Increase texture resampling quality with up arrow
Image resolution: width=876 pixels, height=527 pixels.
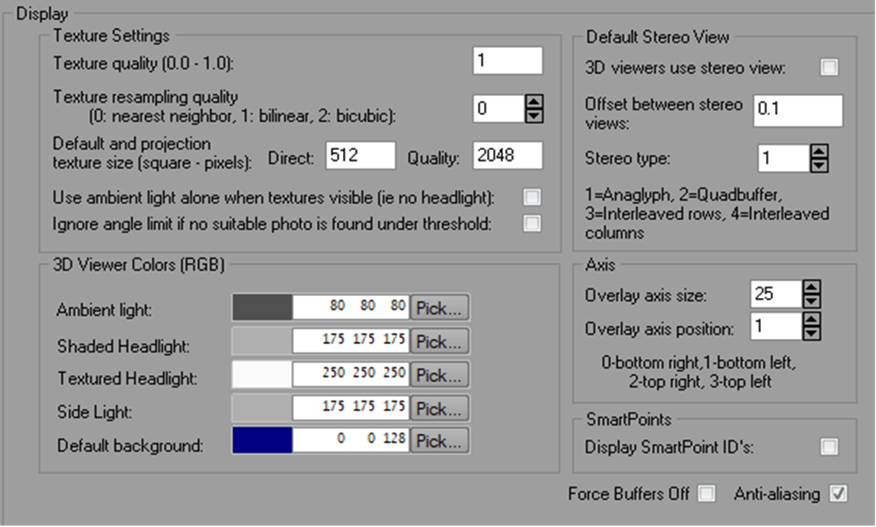pyautogui.click(x=534, y=102)
